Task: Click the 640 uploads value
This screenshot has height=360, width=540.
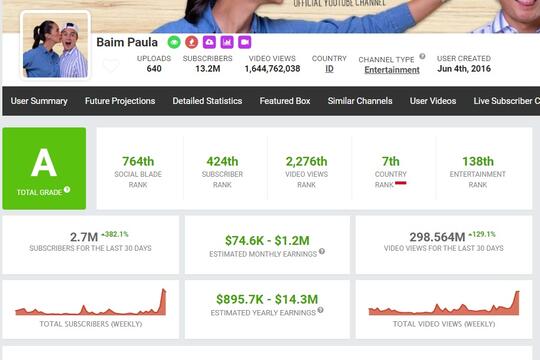Action: tap(154, 69)
